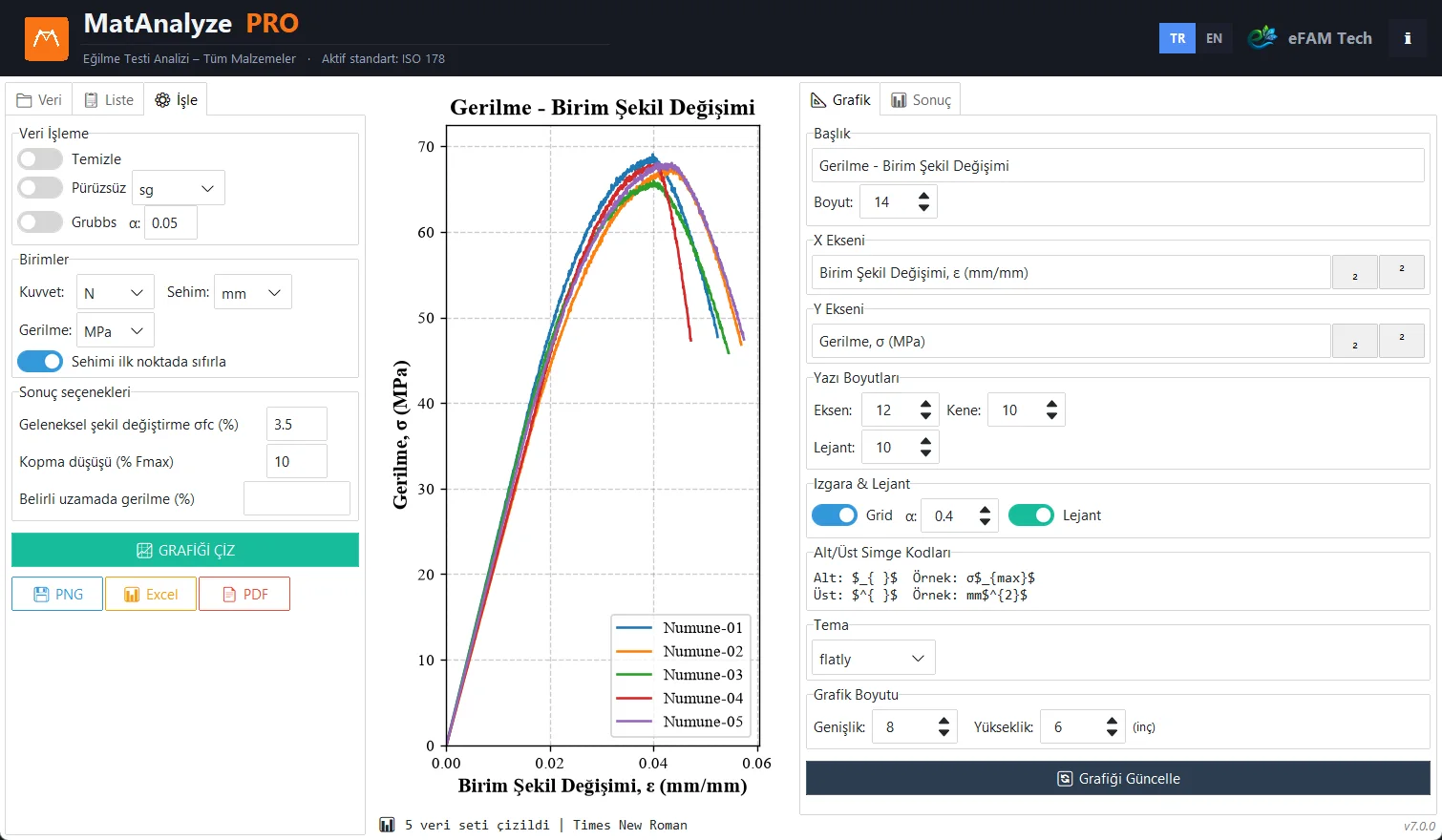Open the Kuvvet unit dropdown

[115, 292]
